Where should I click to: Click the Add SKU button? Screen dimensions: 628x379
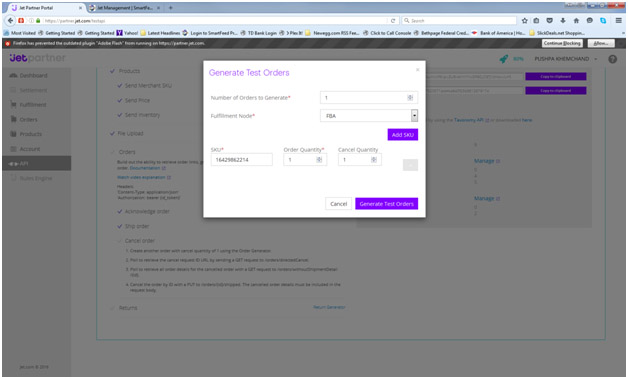point(403,135)
